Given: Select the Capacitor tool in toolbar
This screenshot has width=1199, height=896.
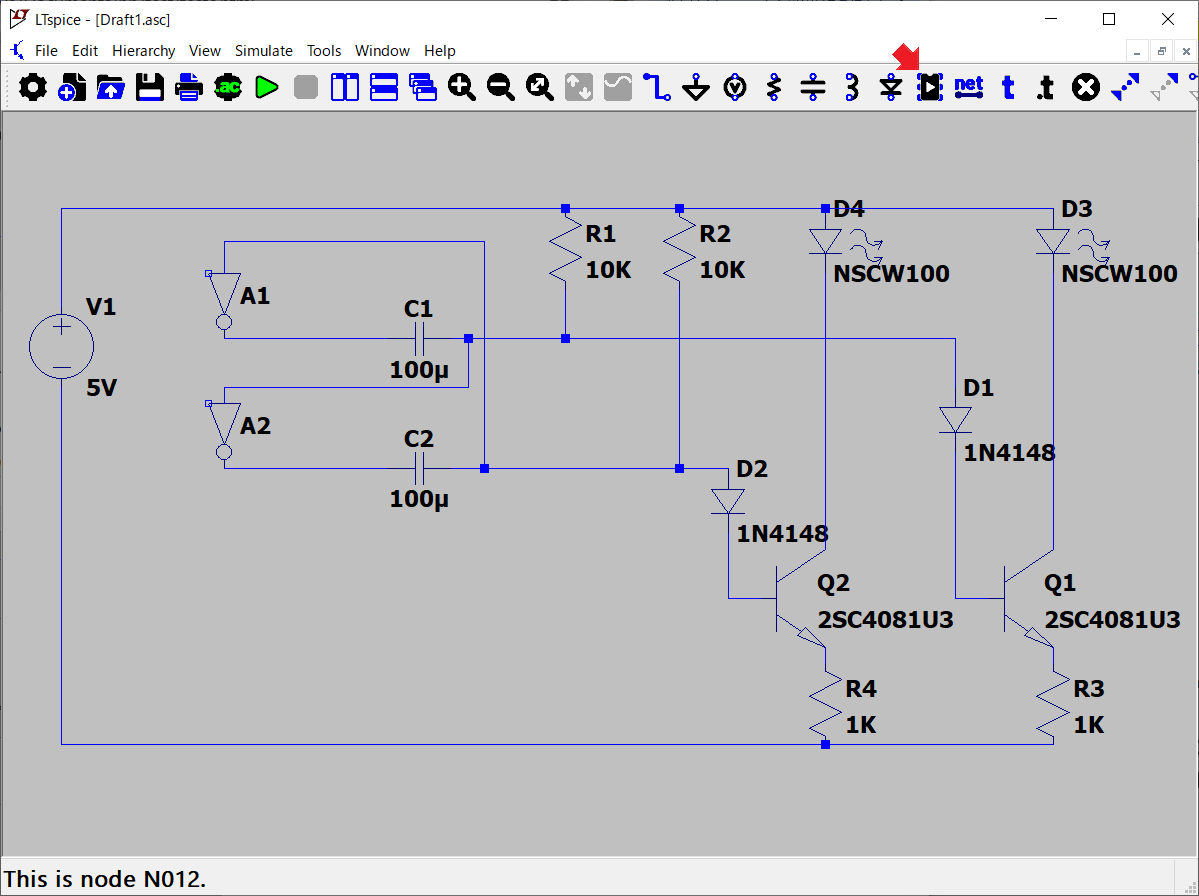Looking at the screenshot, I should click(813, 88).
